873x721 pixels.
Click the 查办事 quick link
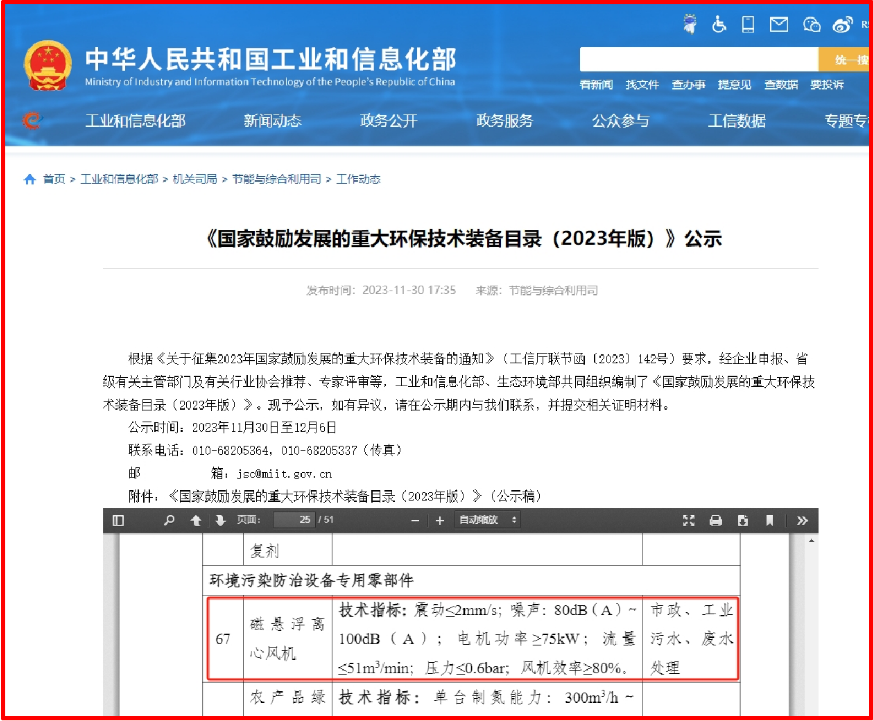tap(688, 85)
